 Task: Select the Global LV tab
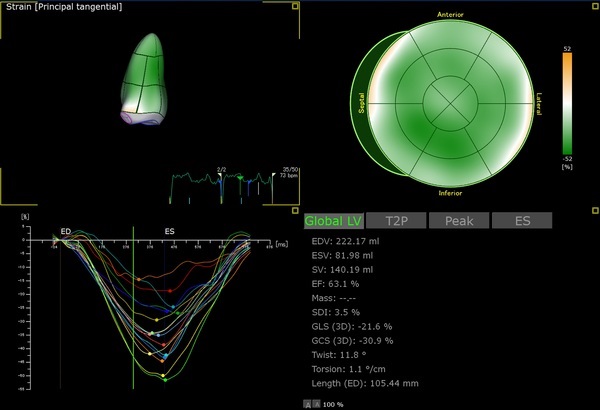coord(332,221)
